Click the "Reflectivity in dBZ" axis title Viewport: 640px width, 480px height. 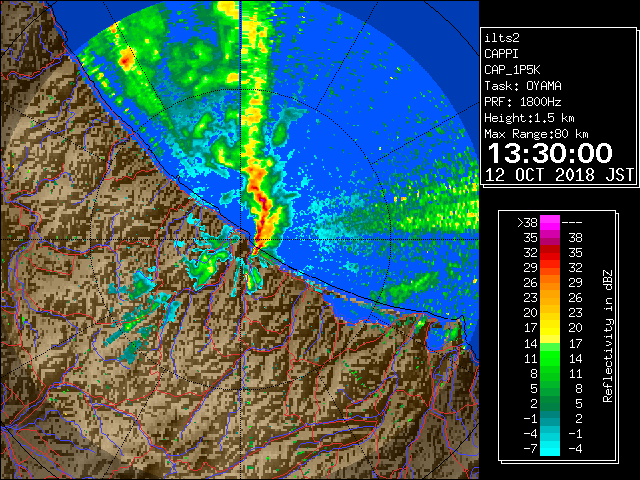(608, 336)
